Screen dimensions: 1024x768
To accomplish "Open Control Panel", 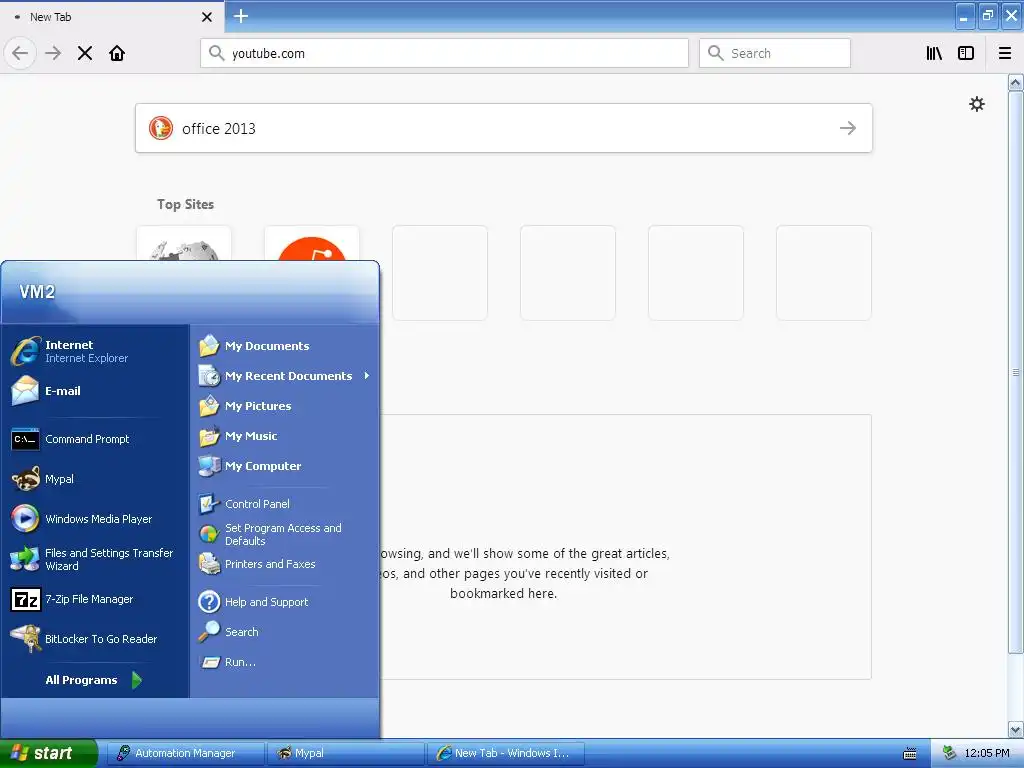I will pos(284,504).
